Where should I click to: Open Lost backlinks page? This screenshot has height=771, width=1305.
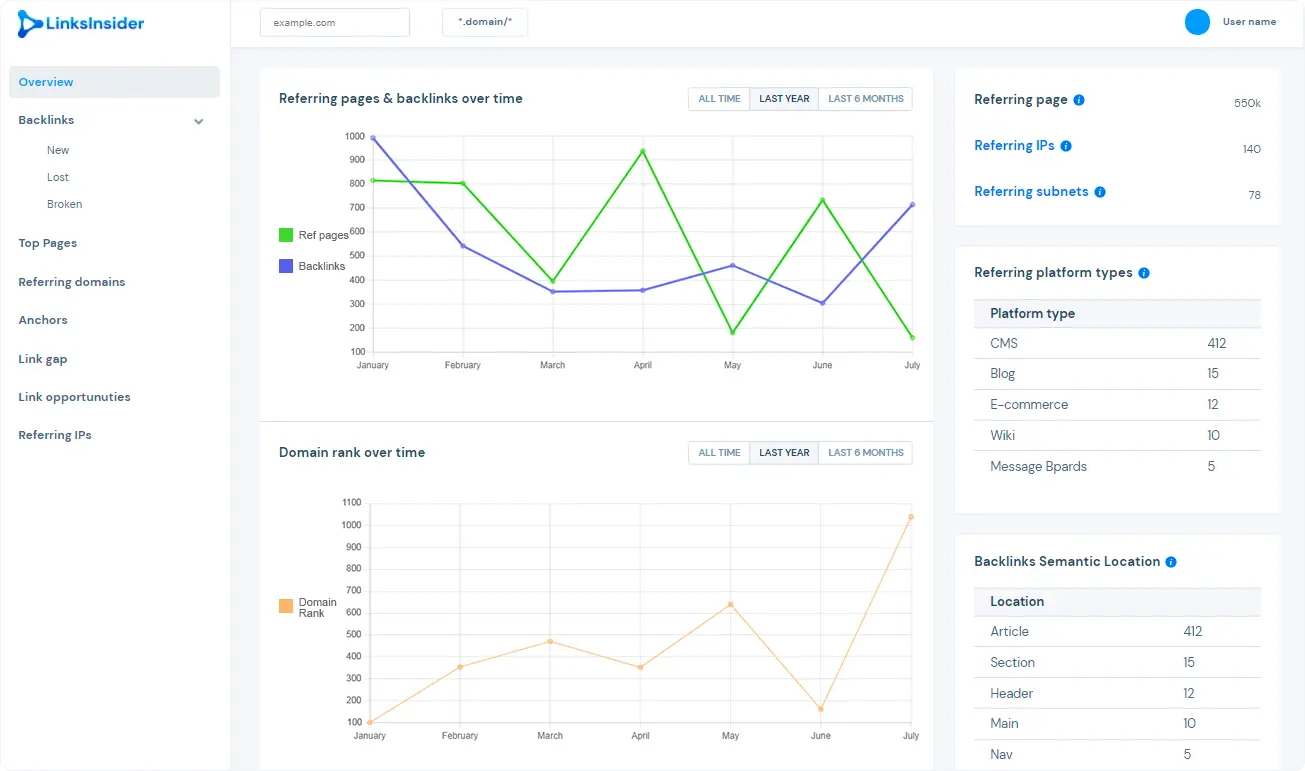(x=58, y=177)
